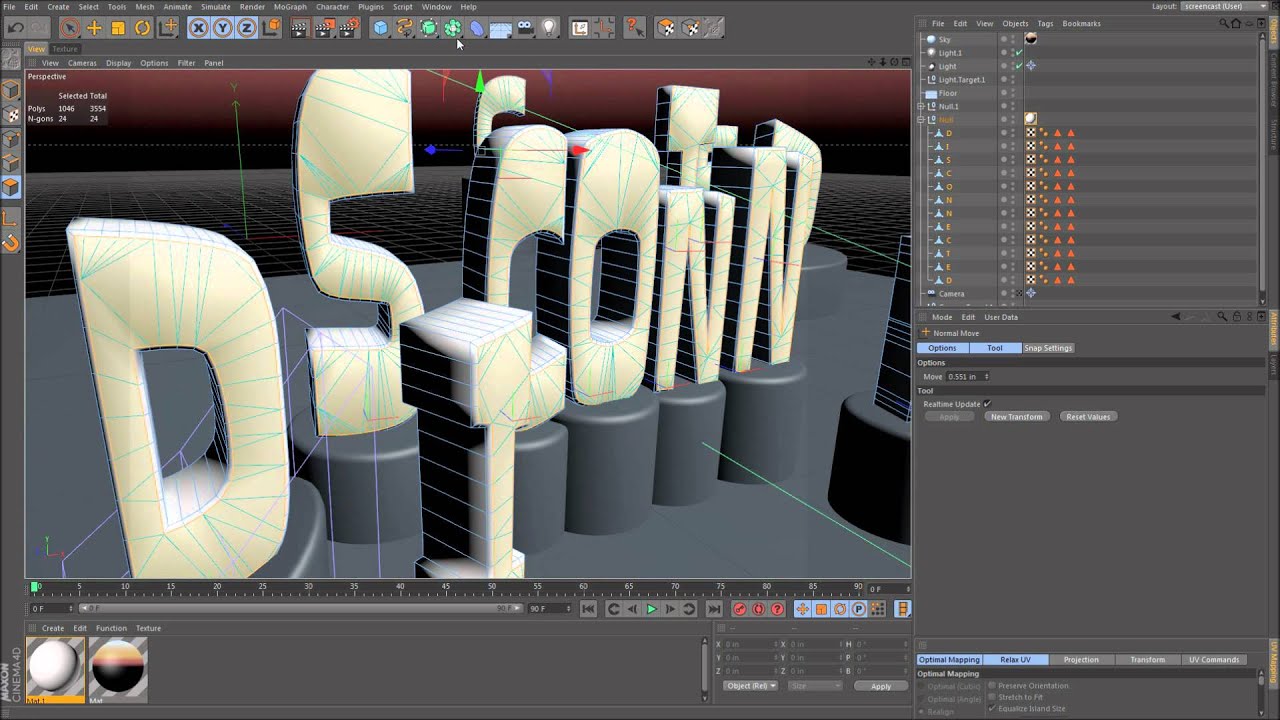Open the deformer objects icon

[477, 28]
